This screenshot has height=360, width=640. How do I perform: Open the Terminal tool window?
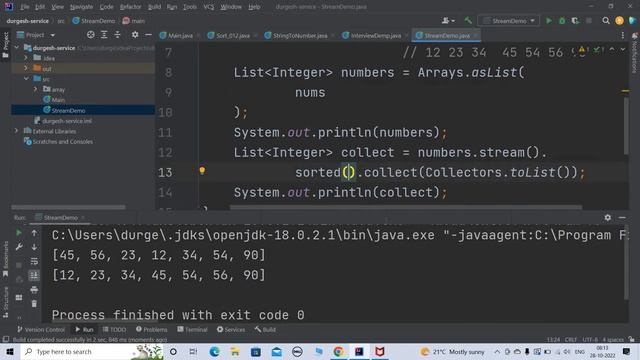192,329
